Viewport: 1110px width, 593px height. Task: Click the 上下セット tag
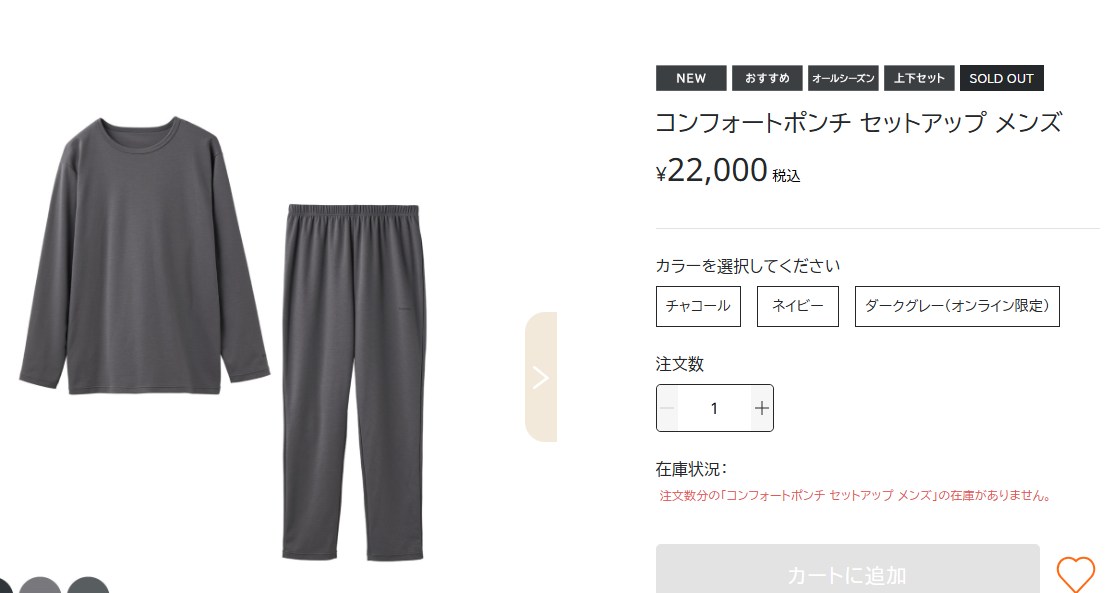coord(919,78)
